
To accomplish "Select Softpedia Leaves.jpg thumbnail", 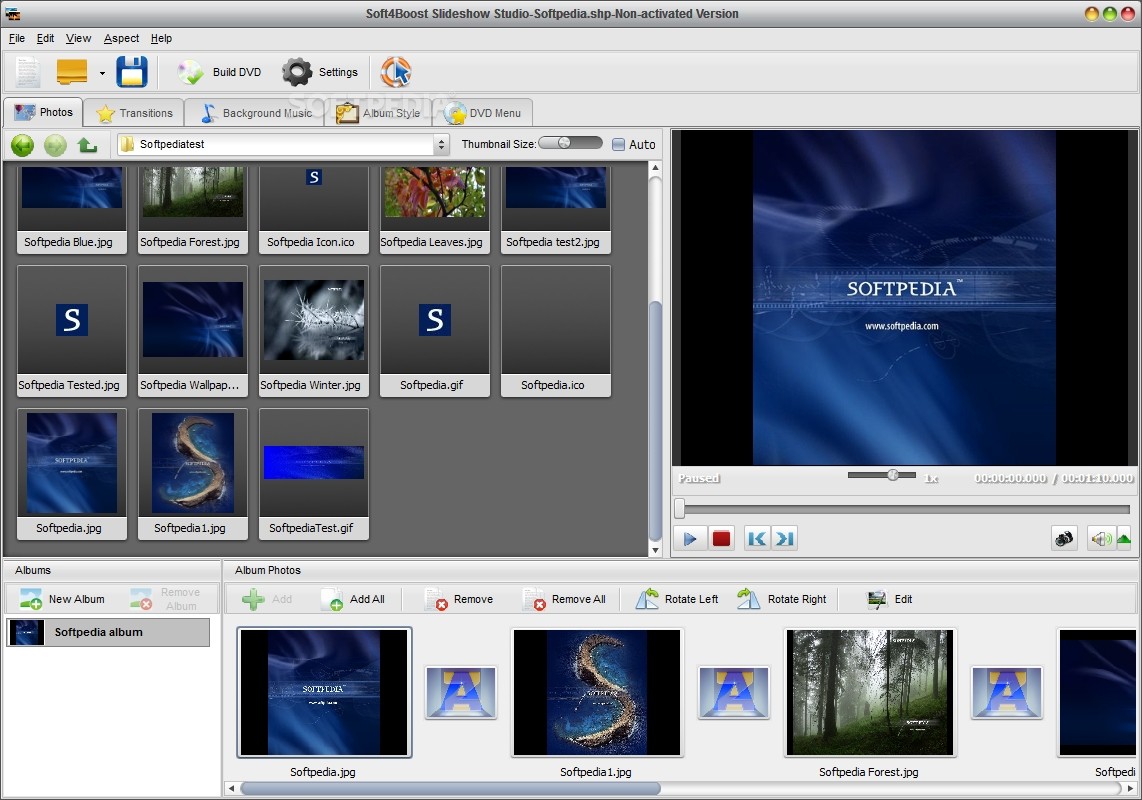I will pyautogui.click(x=434, y=210).
